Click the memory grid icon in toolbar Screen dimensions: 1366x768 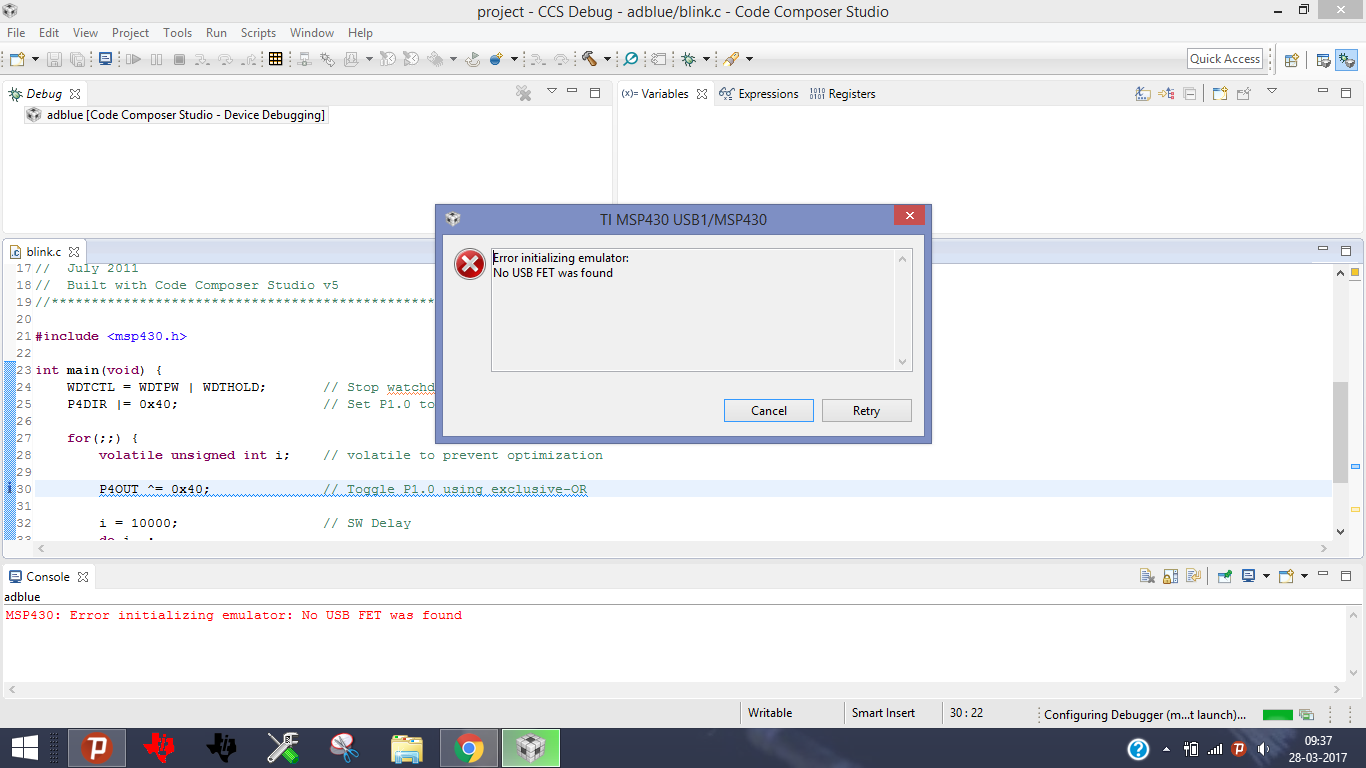click(275, 59)
